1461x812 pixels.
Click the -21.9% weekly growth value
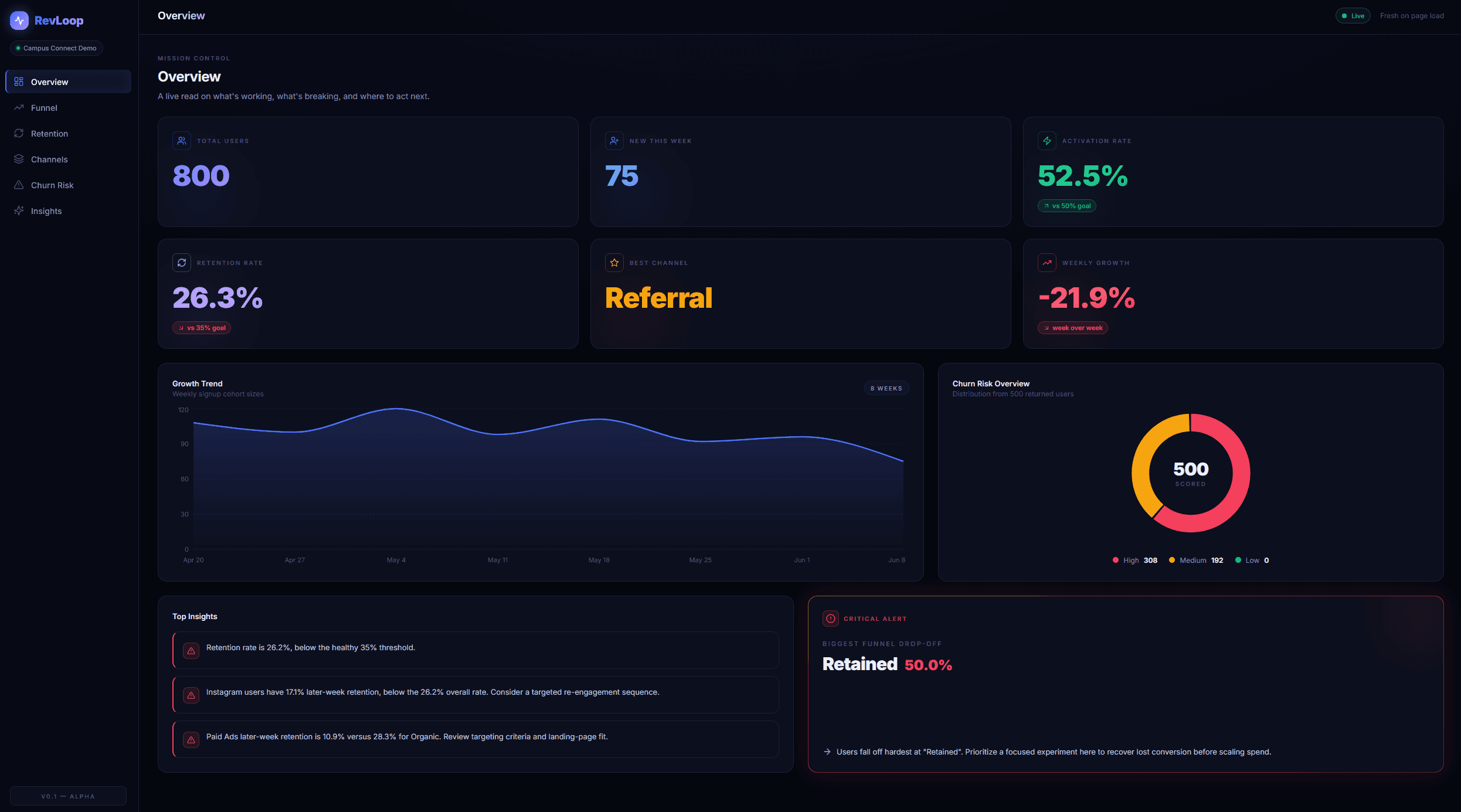coord(1087,298)
